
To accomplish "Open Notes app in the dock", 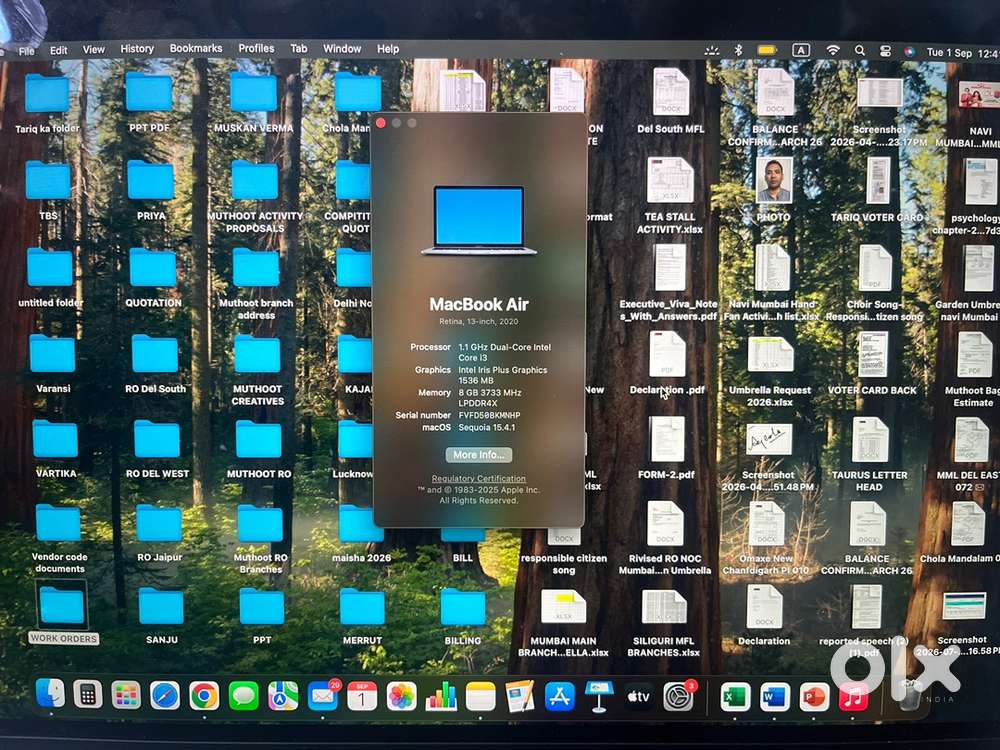I will (x=480, y=696).
